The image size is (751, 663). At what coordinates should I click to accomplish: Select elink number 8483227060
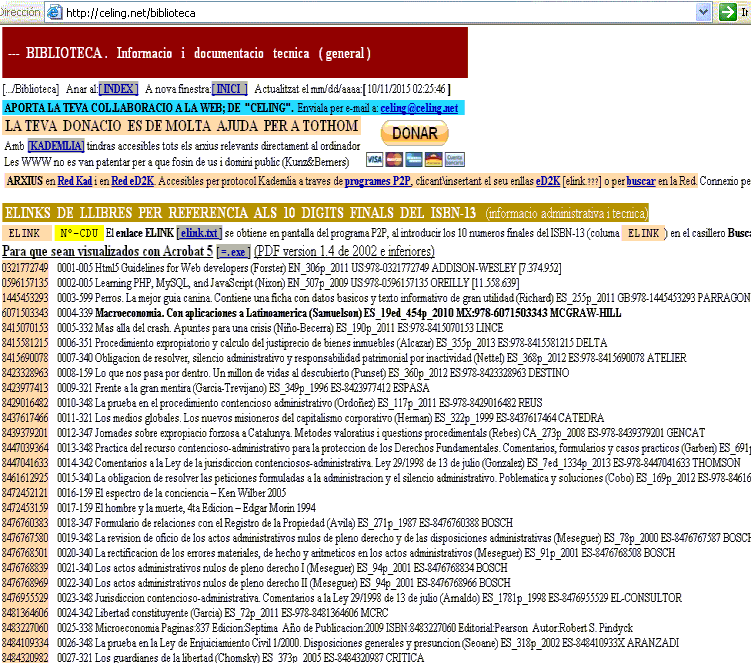pos(25,628)
